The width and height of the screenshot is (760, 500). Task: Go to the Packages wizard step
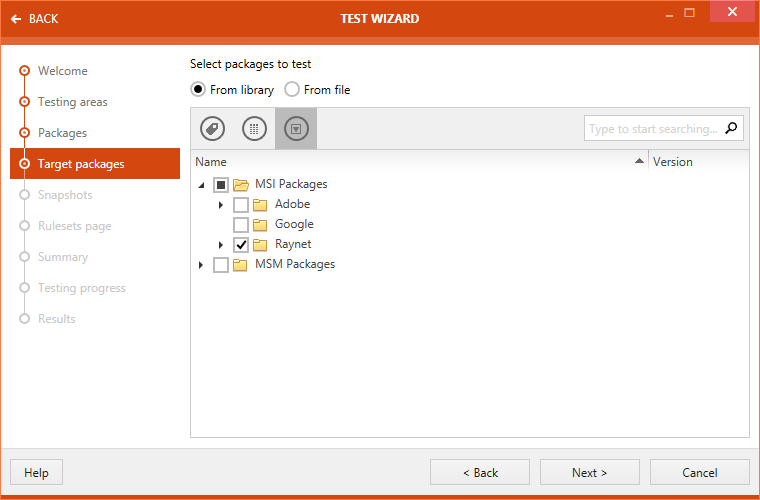click(x=62, y=133)
